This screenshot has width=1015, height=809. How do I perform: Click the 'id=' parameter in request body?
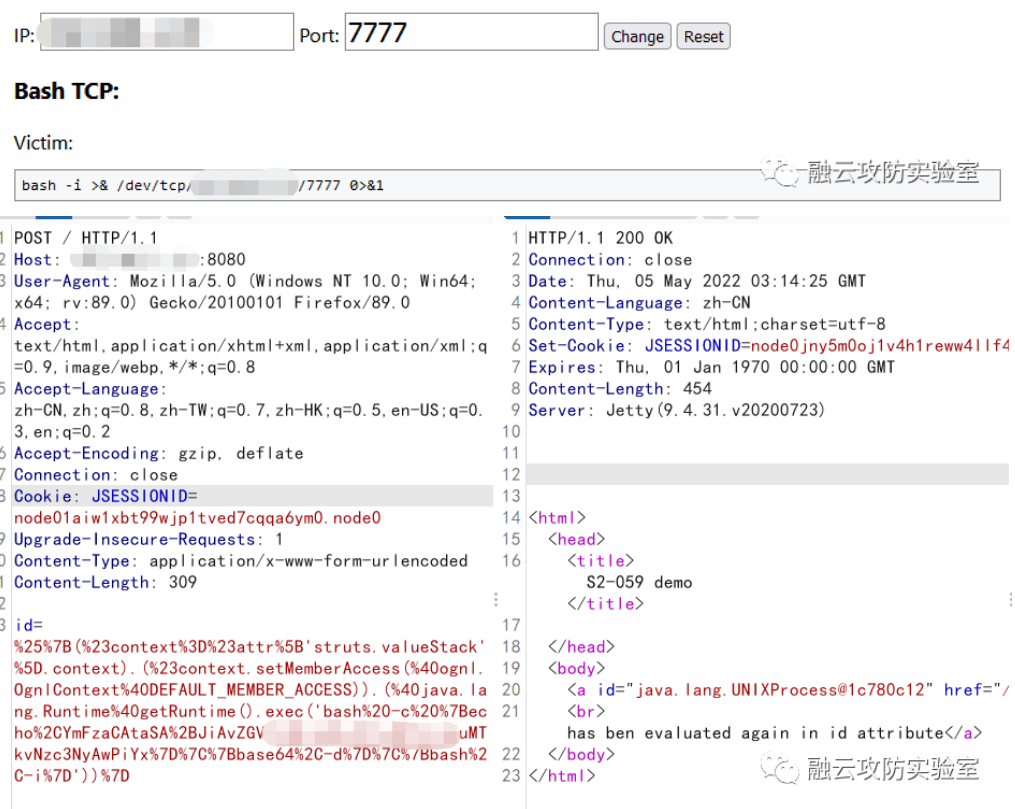28,626
